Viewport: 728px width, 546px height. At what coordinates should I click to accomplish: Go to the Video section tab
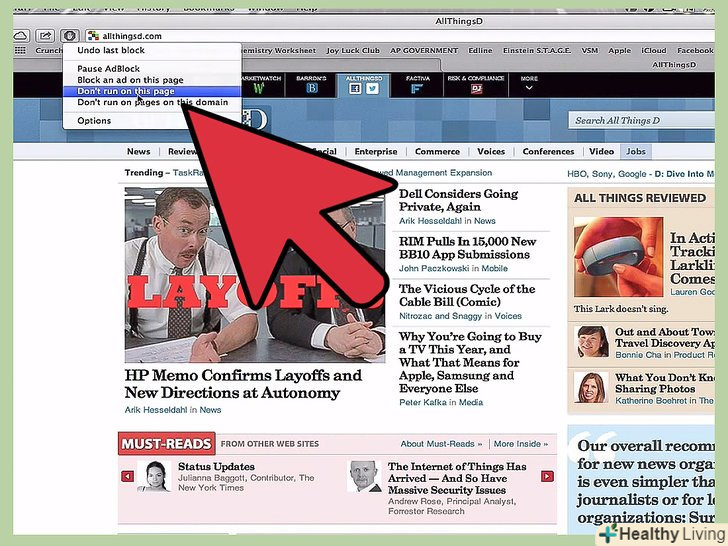601,152
